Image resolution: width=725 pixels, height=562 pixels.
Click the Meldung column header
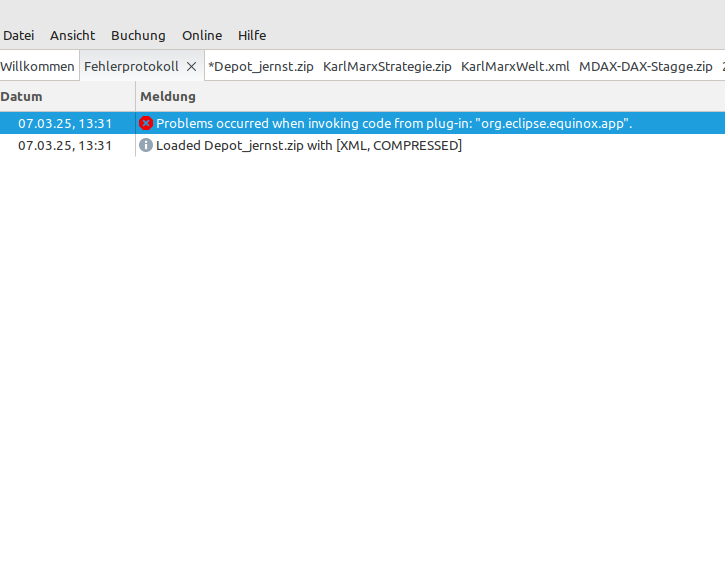[x=168, y=97]
